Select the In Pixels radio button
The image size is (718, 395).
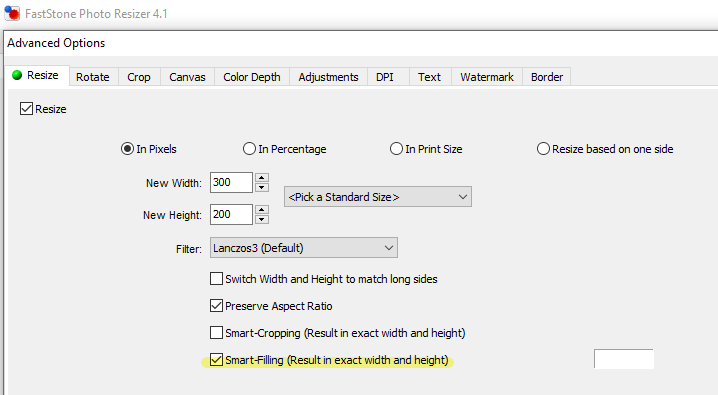click(x=127, y=149)
